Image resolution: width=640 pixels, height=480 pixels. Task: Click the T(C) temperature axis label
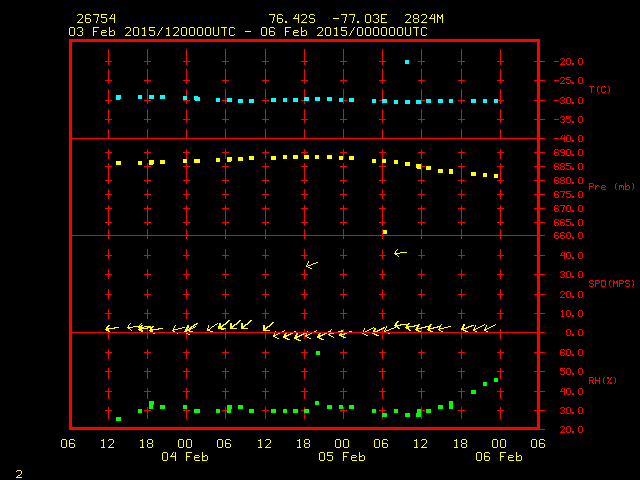599,90
